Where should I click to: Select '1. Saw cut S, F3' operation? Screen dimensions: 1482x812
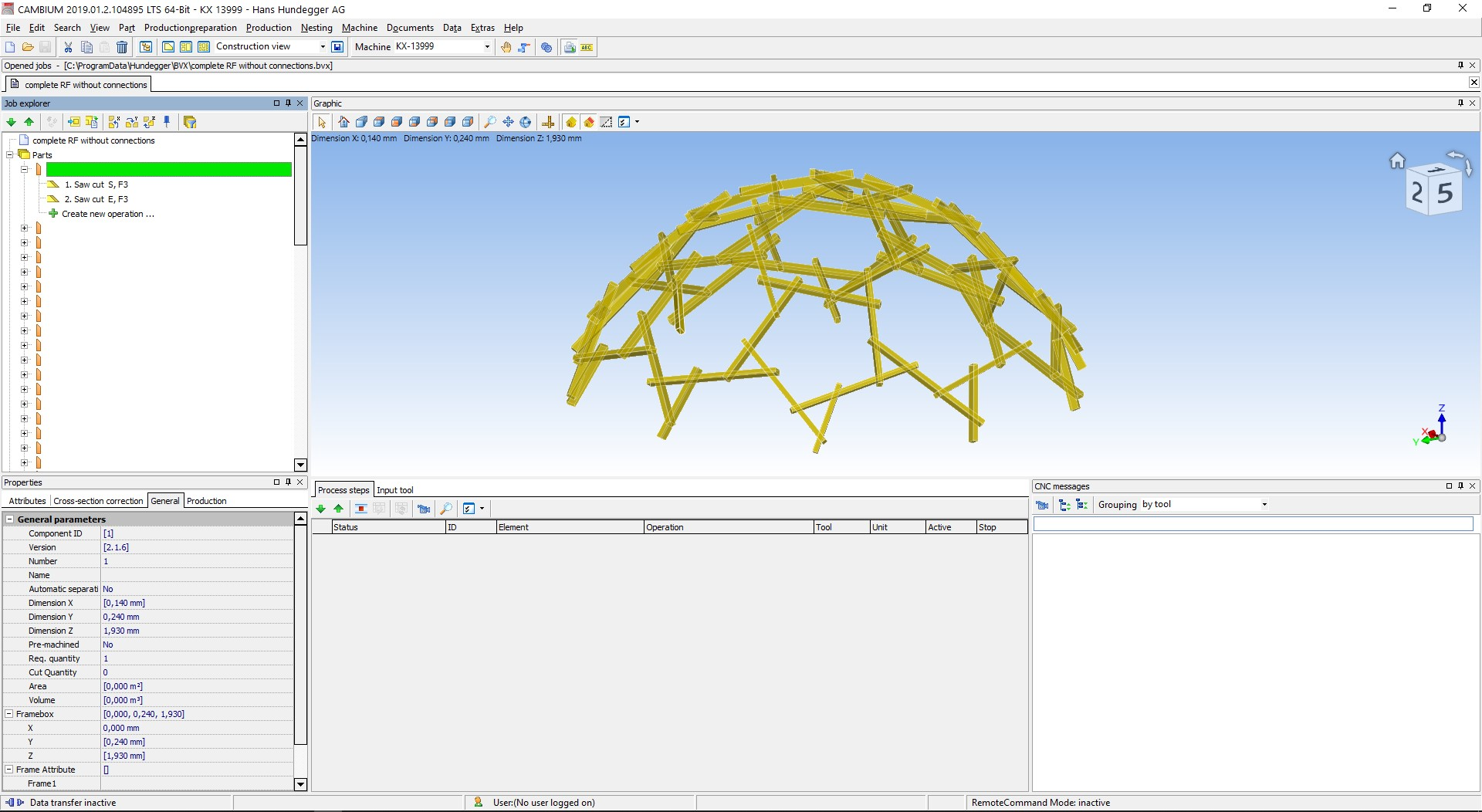point(96,184)
